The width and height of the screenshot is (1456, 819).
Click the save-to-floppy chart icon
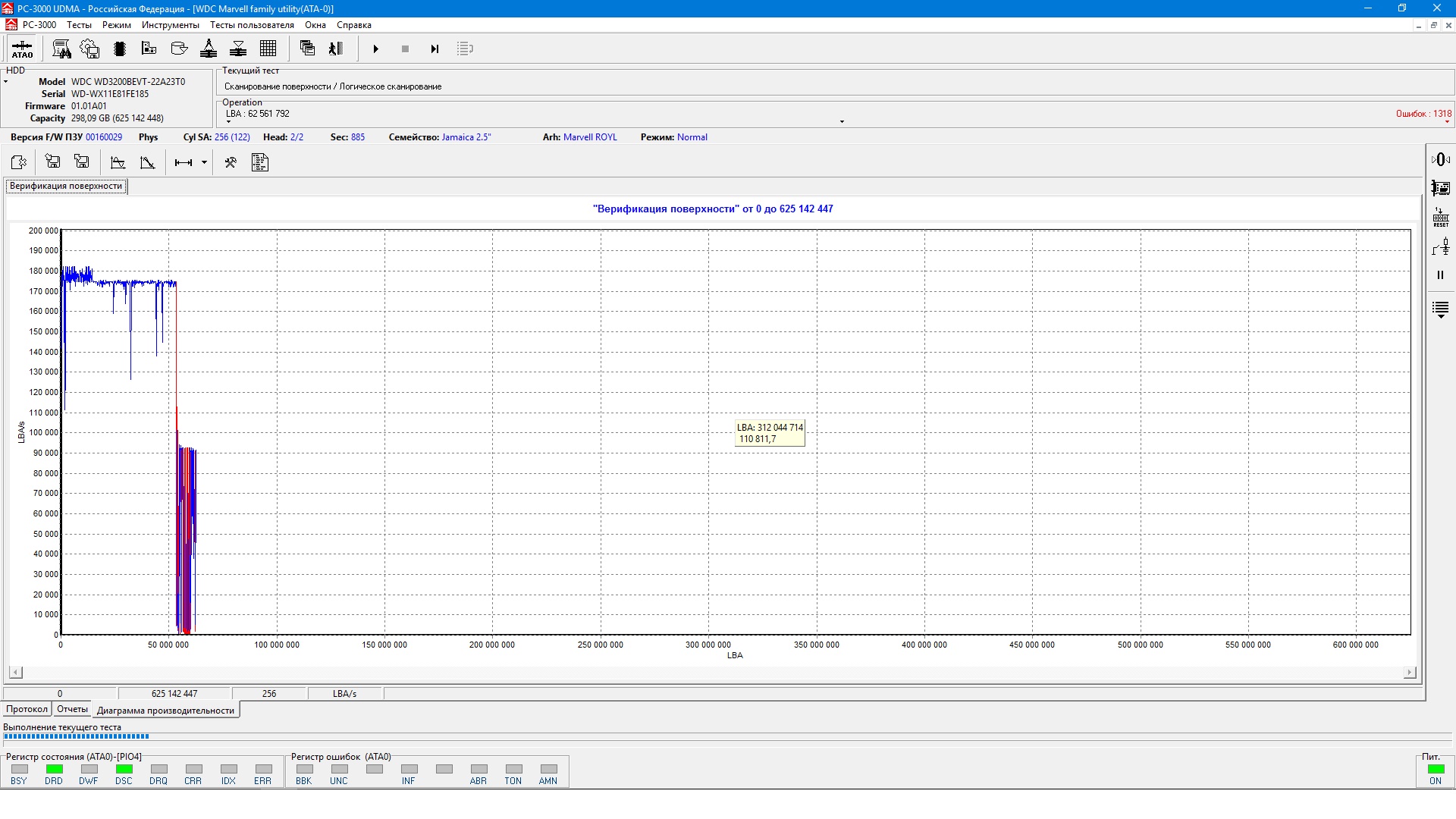point(82,162)
